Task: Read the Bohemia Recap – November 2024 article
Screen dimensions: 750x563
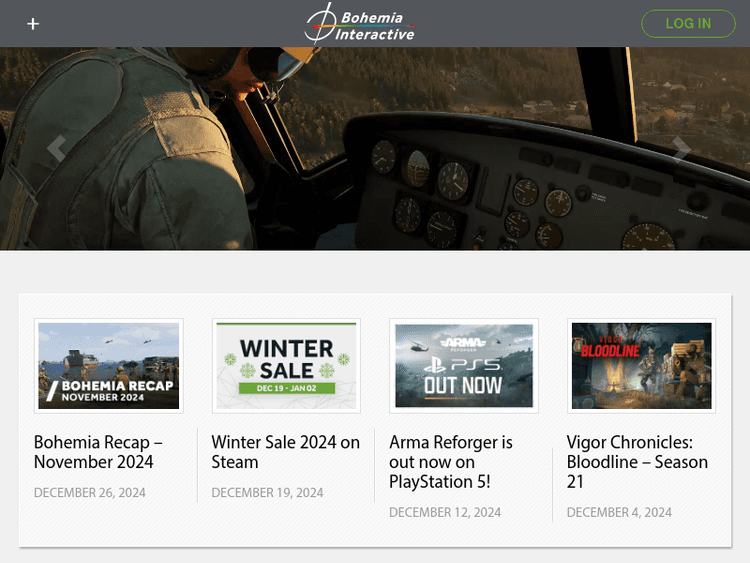Action: tap(98, 452)
